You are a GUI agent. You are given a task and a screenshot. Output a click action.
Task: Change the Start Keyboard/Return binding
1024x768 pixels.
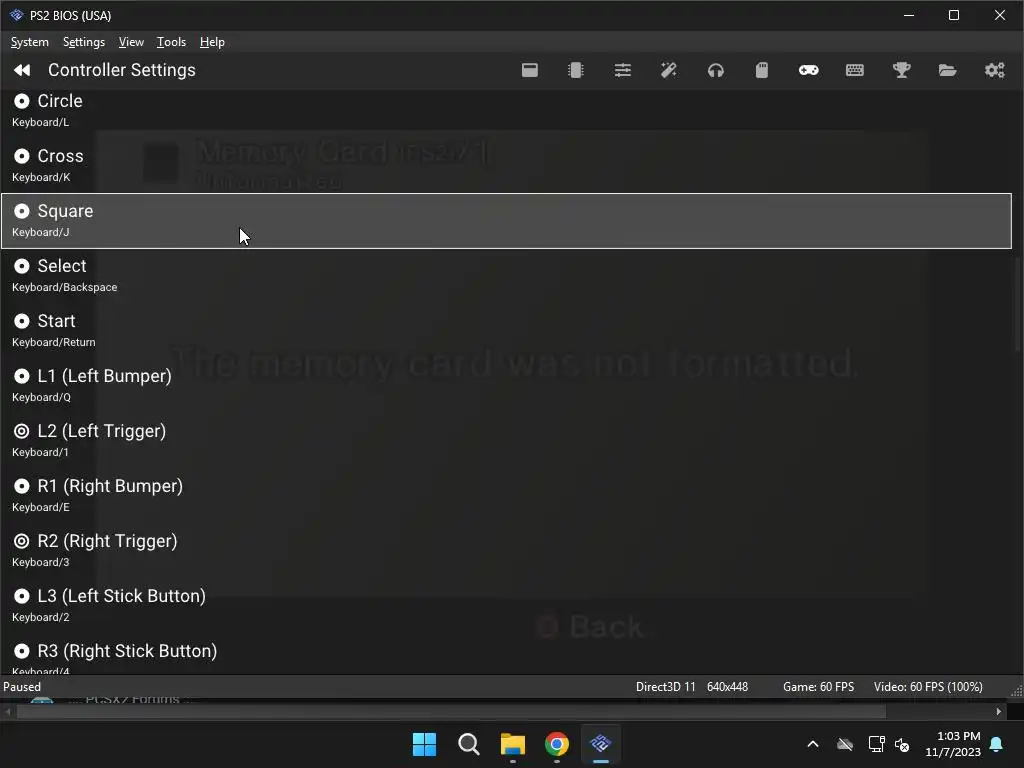[506, 330]
